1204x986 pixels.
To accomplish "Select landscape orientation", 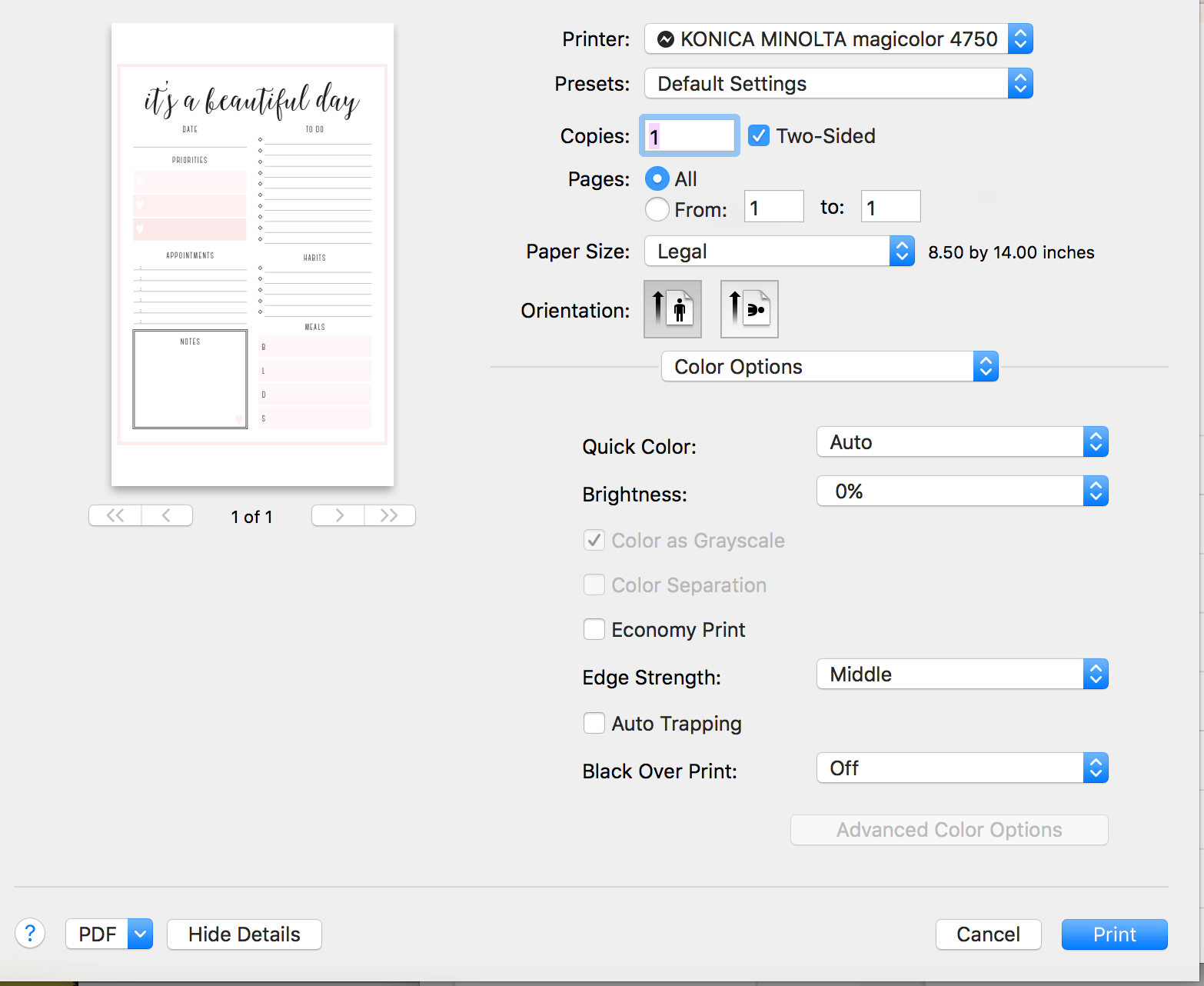I will pyautogui.click(x=749, y=309).
